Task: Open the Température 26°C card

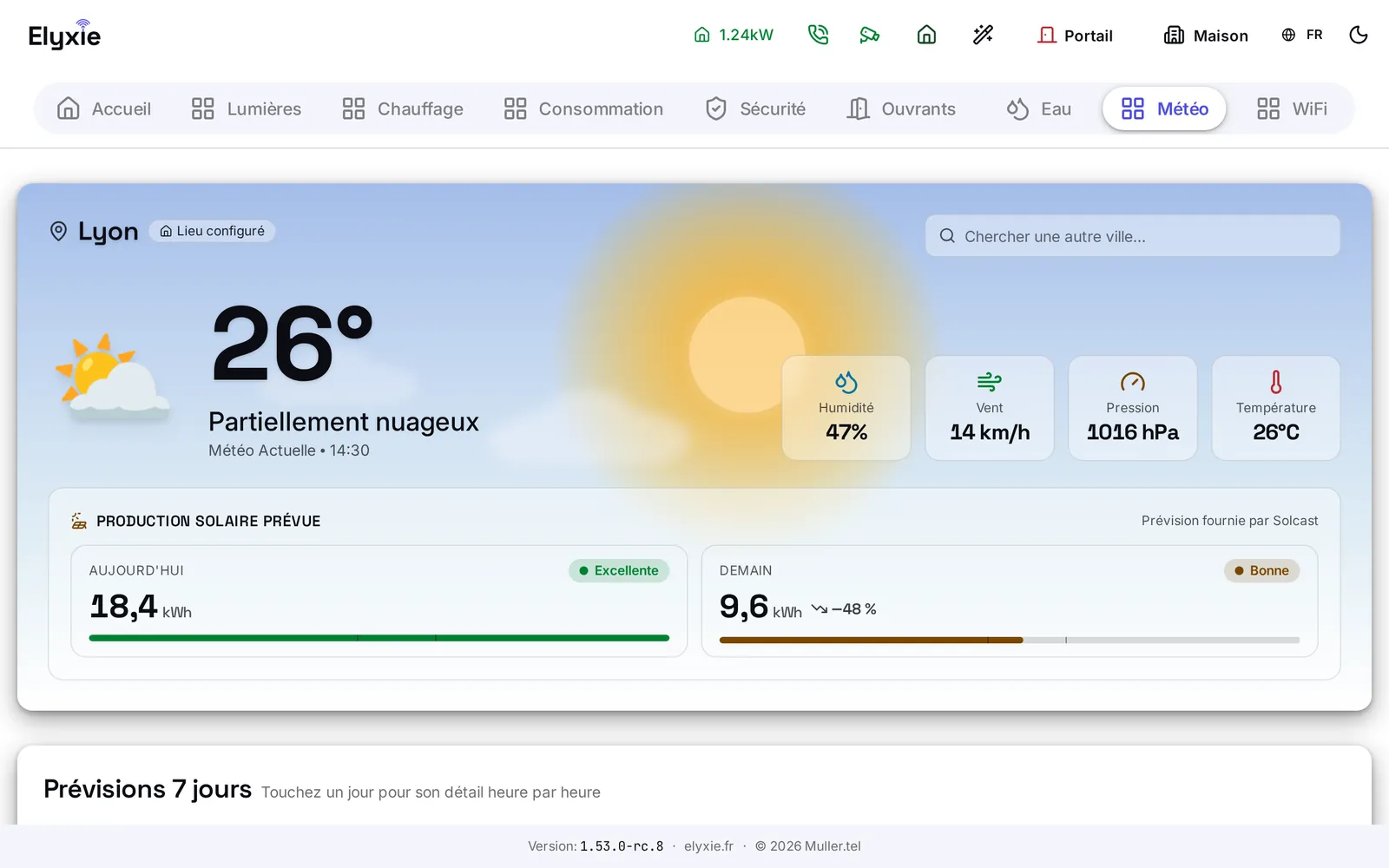Action: (1276, 408)
